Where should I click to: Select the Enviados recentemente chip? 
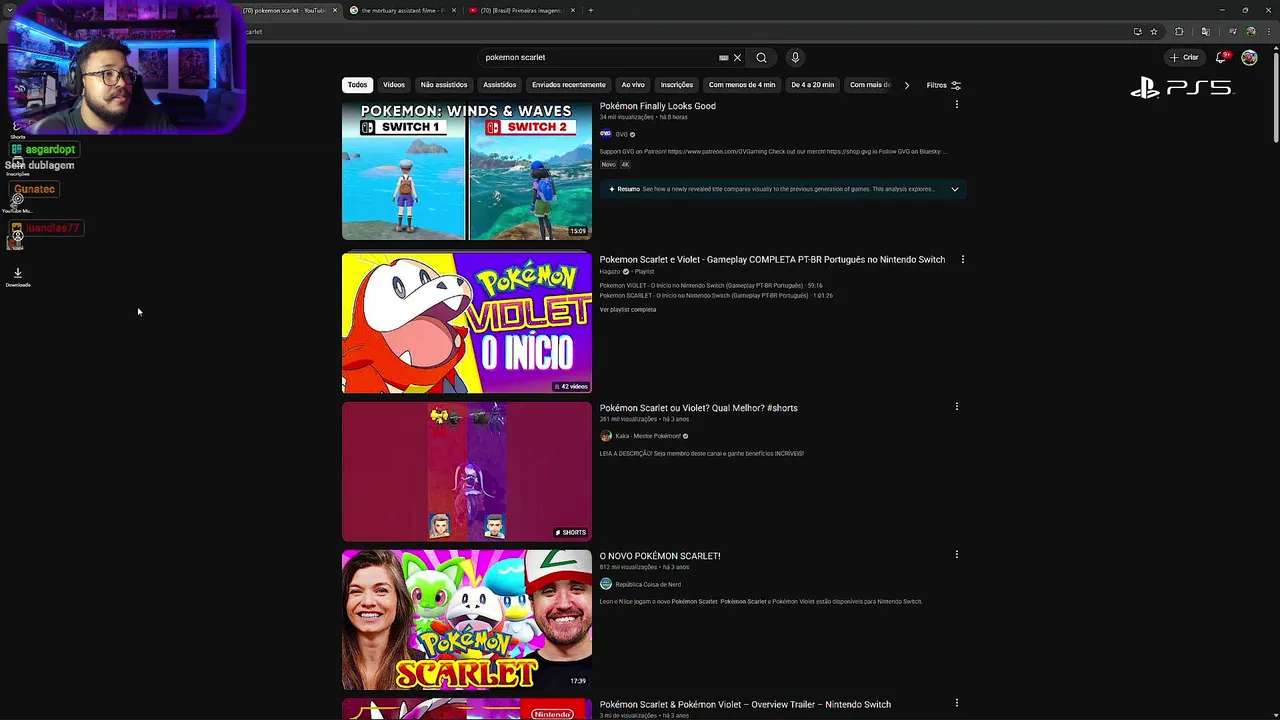(568, 85)
